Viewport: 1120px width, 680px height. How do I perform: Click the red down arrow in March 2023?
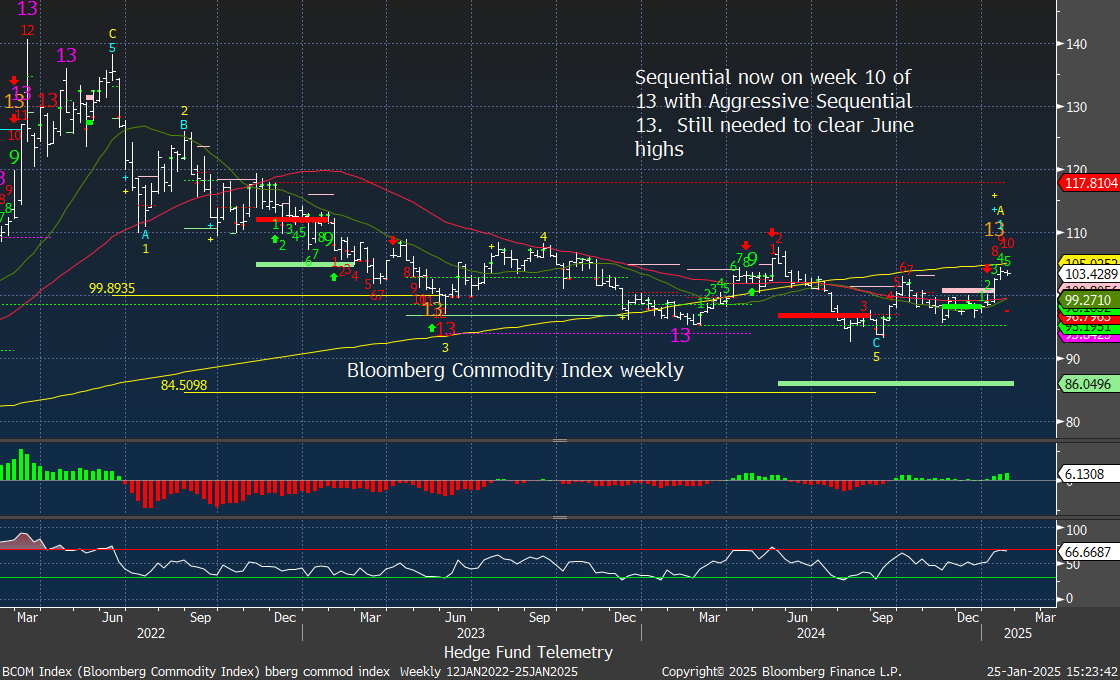(x=394, y=241)
